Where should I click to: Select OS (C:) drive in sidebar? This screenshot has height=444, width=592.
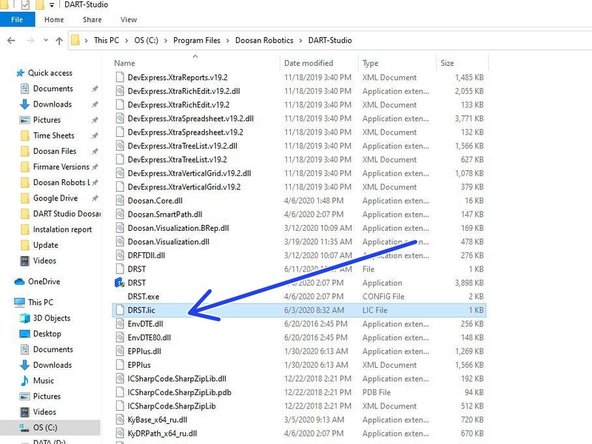tap(45, 427)
